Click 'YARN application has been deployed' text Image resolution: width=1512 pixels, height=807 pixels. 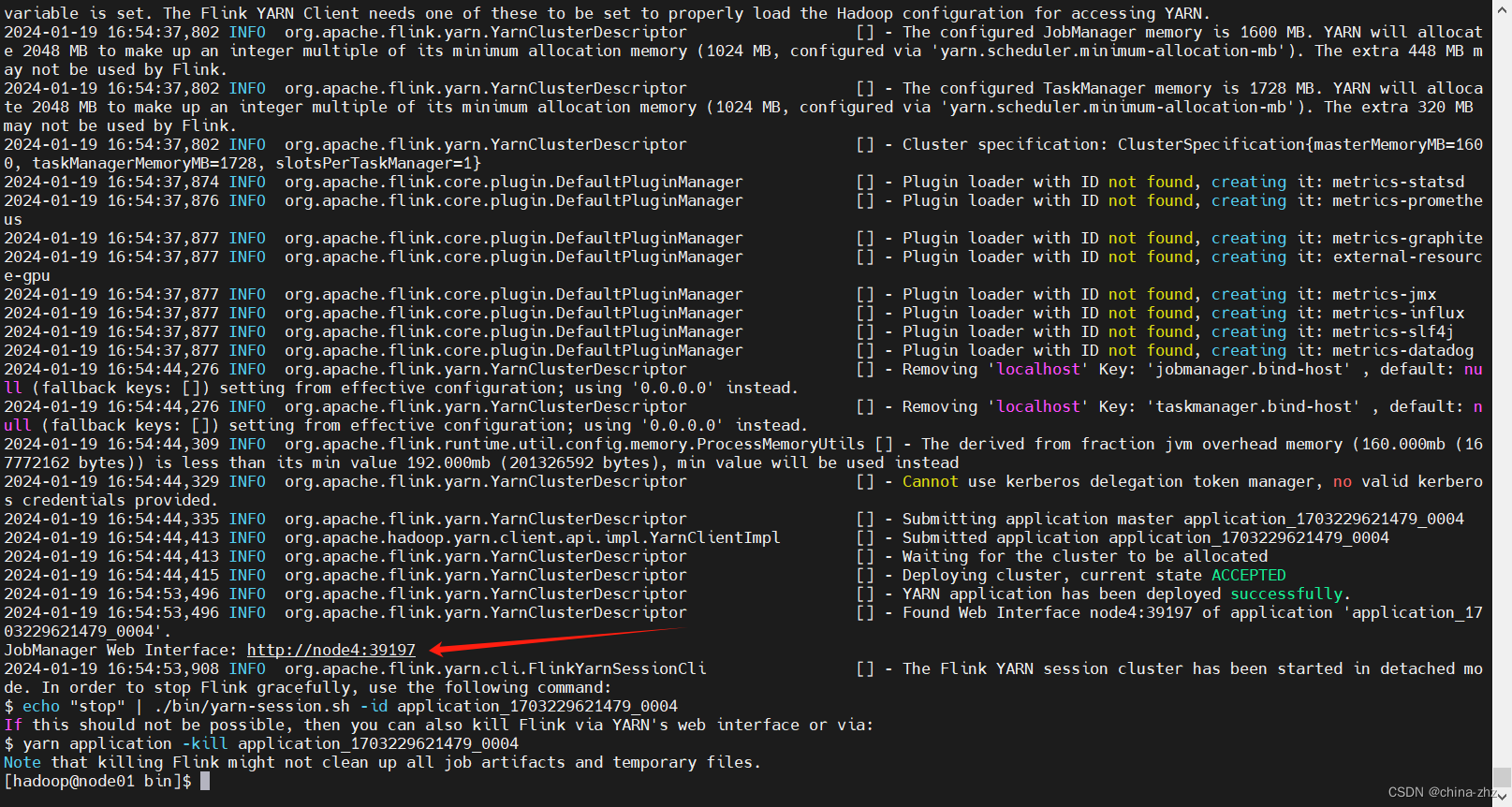pyautogui.click(x=1062, y=594)
